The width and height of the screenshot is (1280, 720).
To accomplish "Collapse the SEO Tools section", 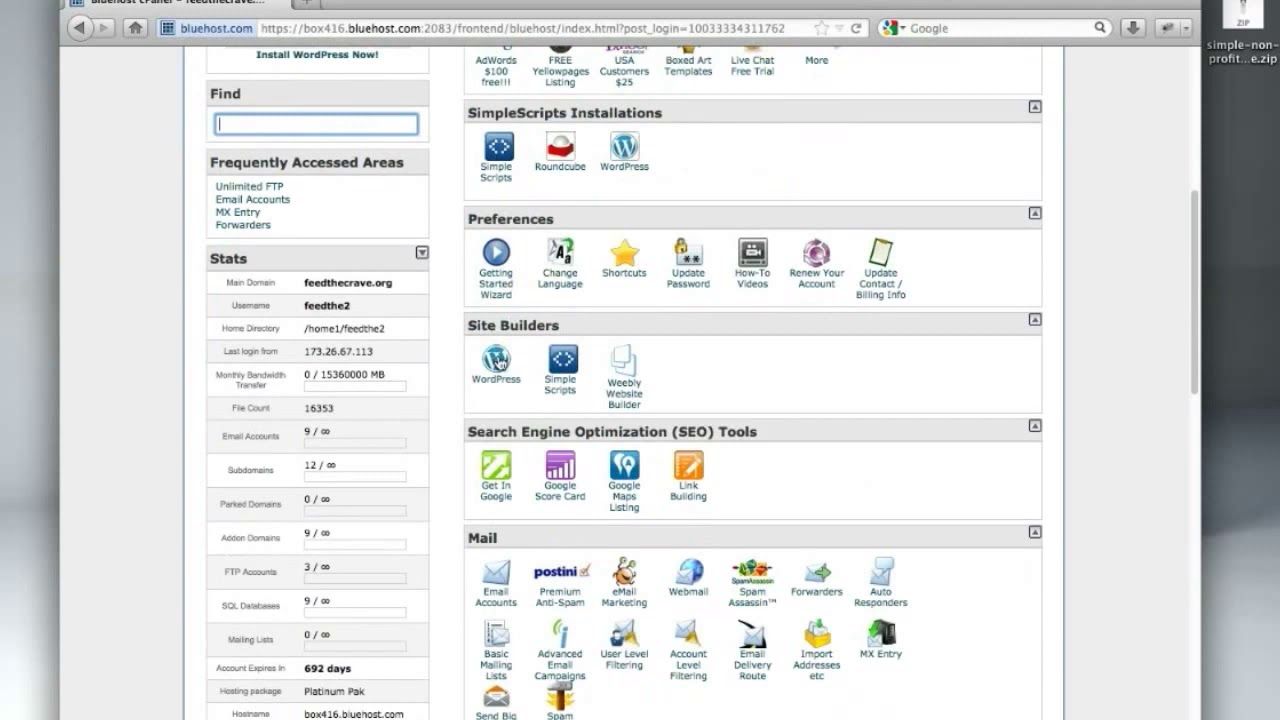I will [1035, 426].
